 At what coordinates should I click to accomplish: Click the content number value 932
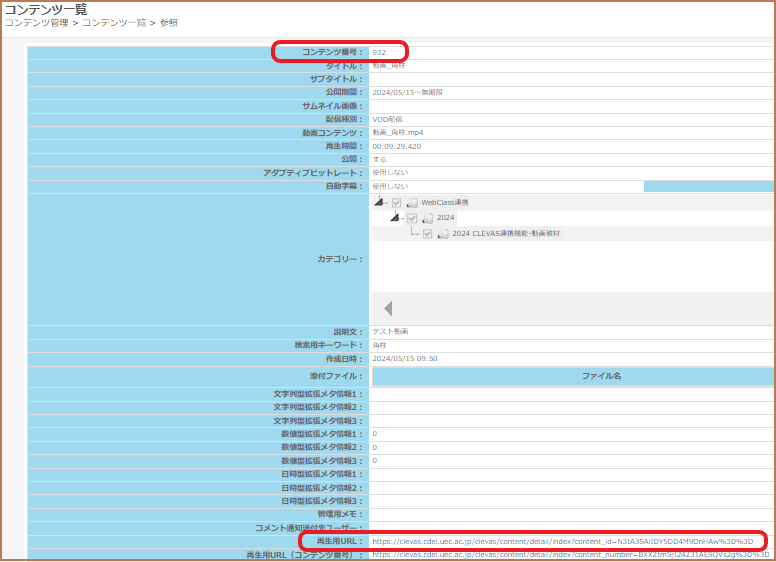[379, 52]
